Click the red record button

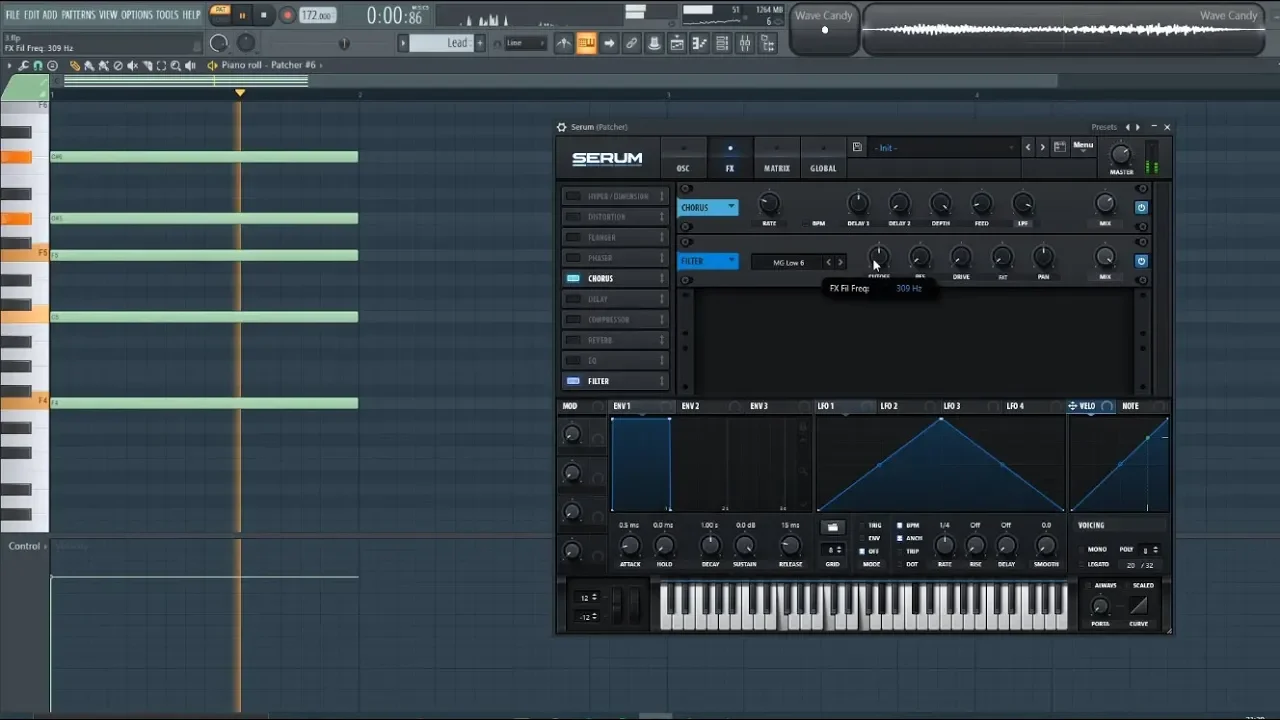click(x=287, y=15)
